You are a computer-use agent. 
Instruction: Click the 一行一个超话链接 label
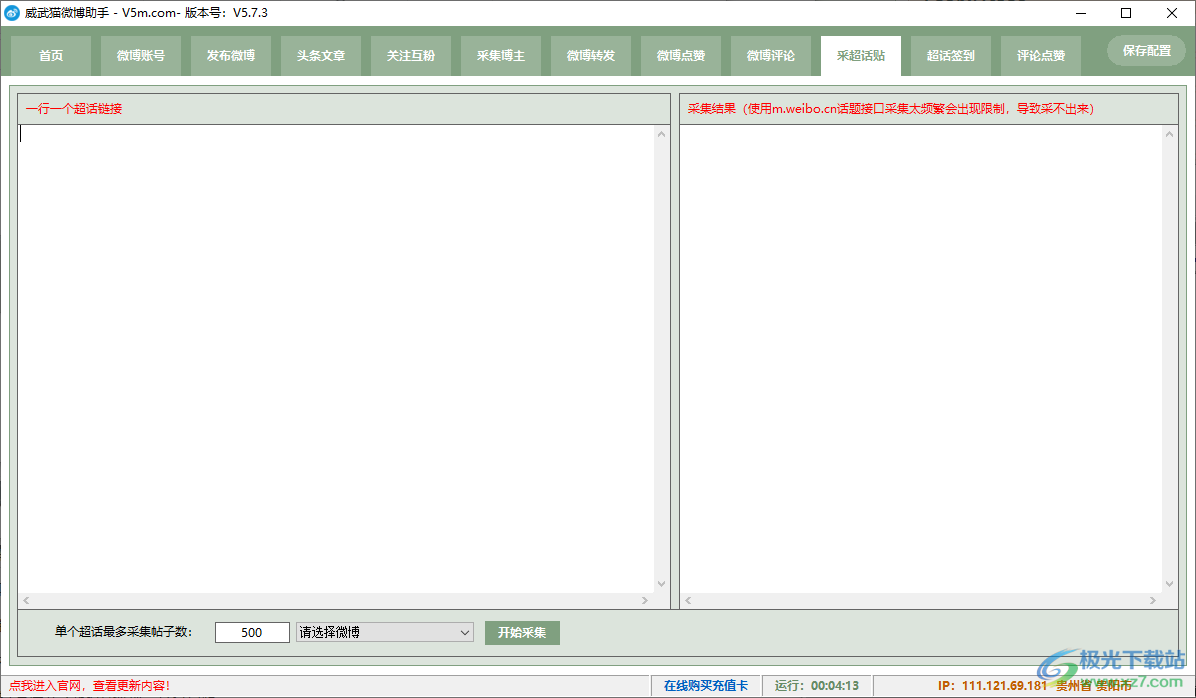[x=74, y=108]
